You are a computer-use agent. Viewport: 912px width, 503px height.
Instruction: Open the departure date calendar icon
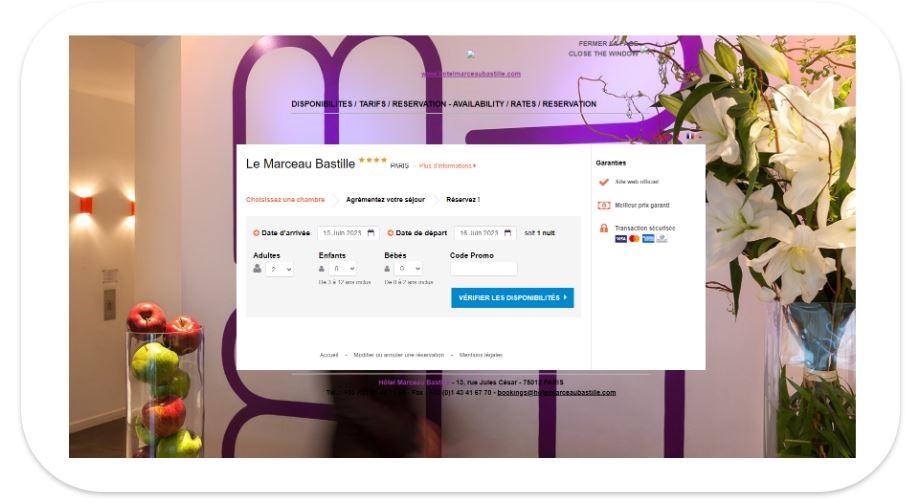coord(508,233)
